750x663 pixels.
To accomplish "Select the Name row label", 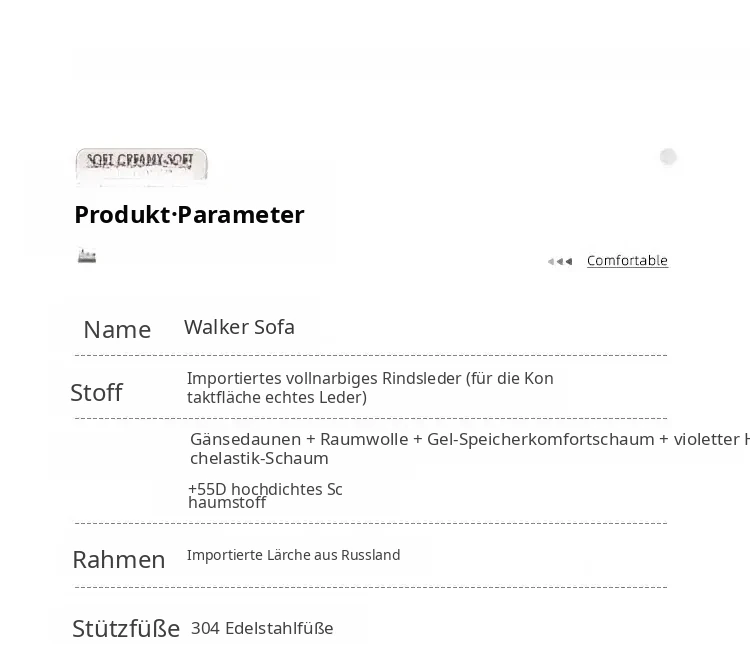I will pos(117,330).
